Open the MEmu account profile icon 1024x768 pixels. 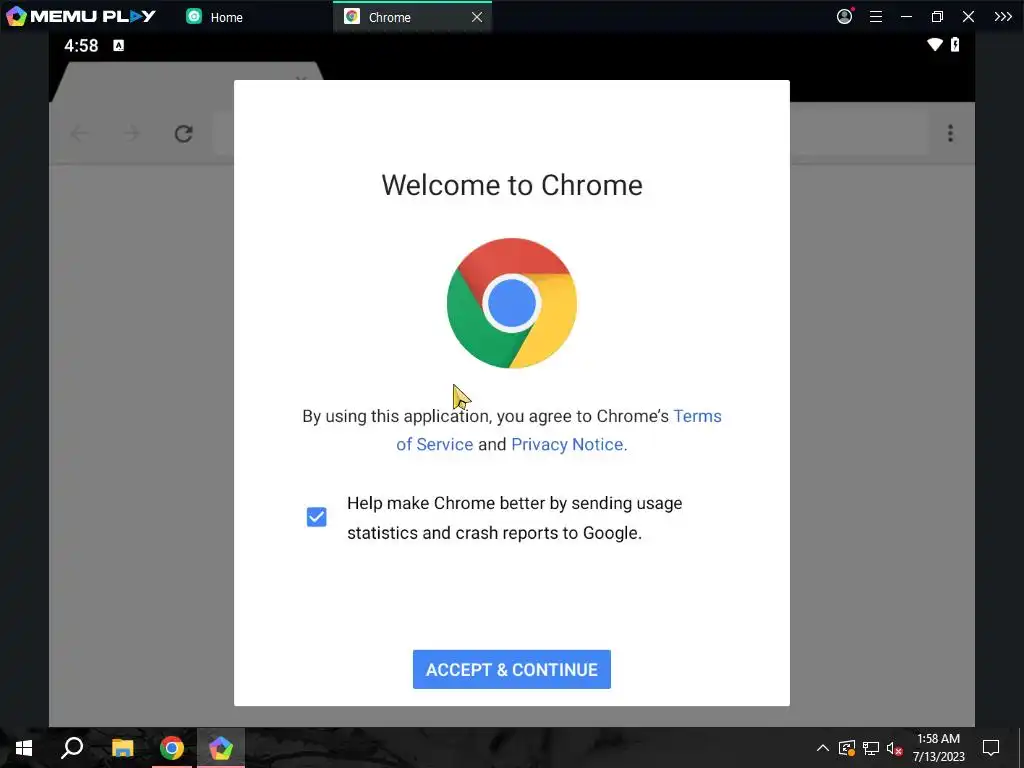click(x=844, y=16)
